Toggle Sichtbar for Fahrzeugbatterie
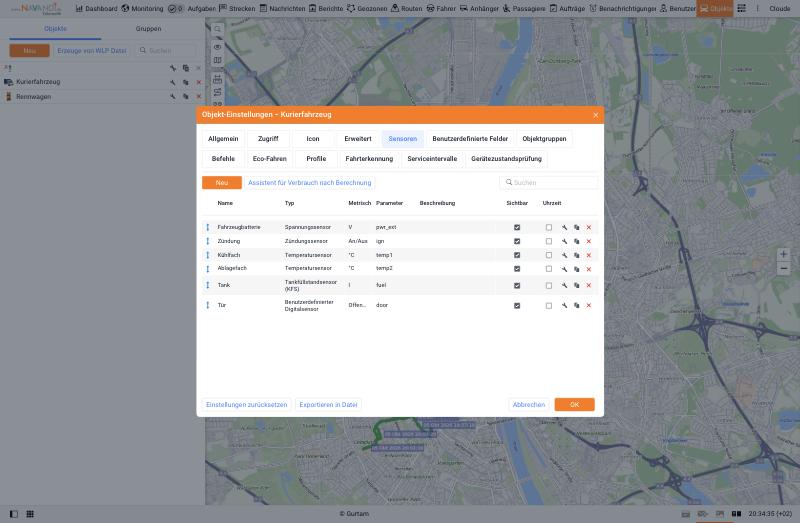Screen dimensions: 800x523 point(517,228)
